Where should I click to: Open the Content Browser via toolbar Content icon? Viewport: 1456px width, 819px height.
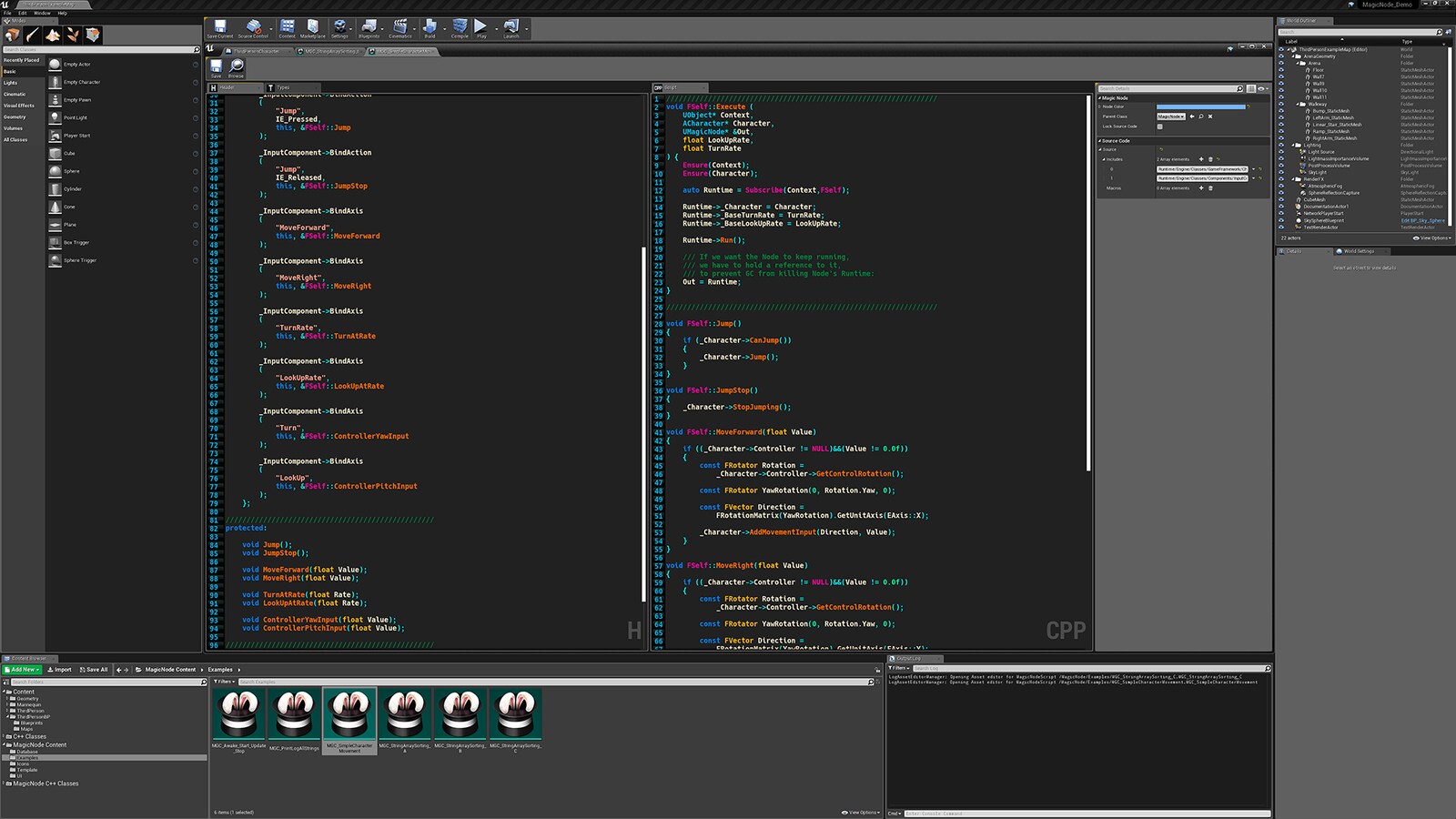pos(288,27)
